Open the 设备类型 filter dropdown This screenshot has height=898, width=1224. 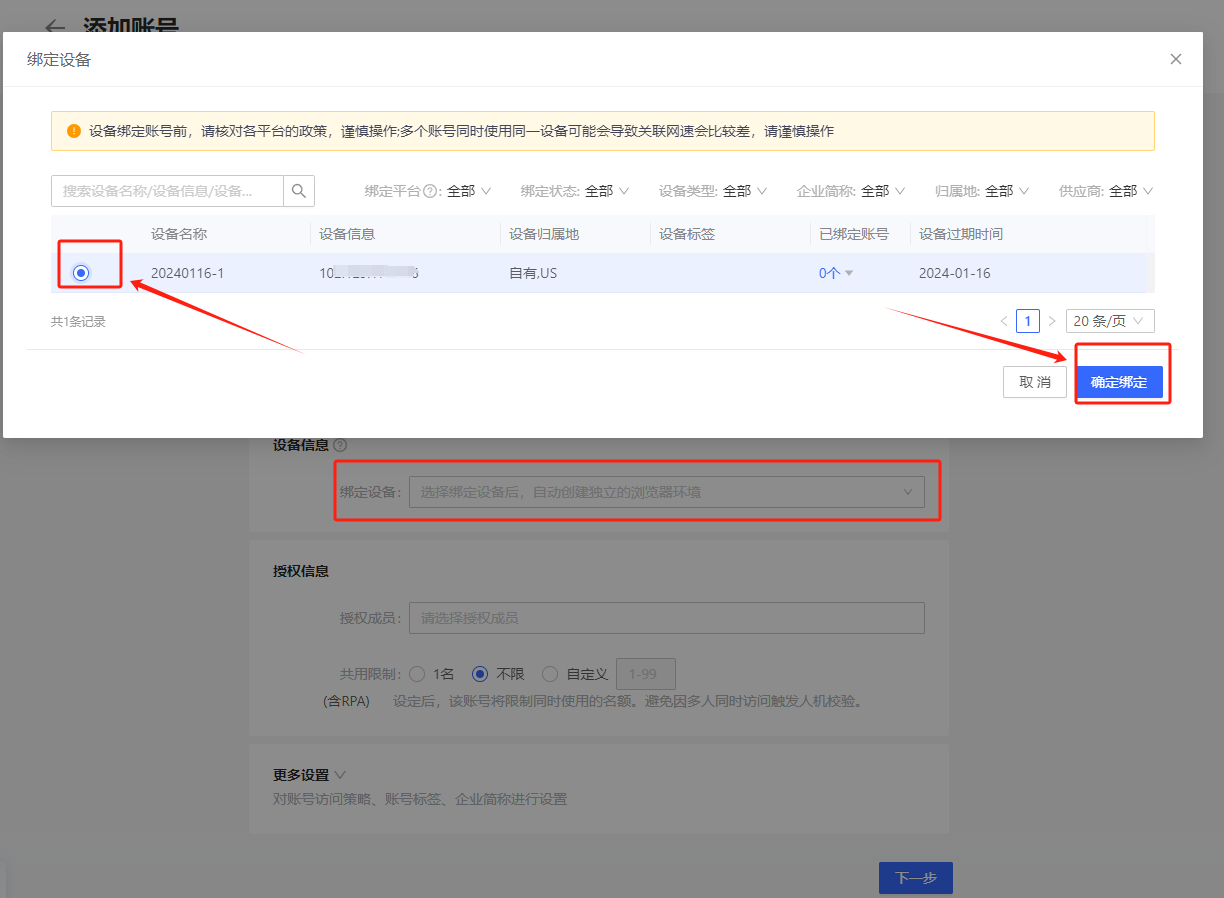click(713, 191)
